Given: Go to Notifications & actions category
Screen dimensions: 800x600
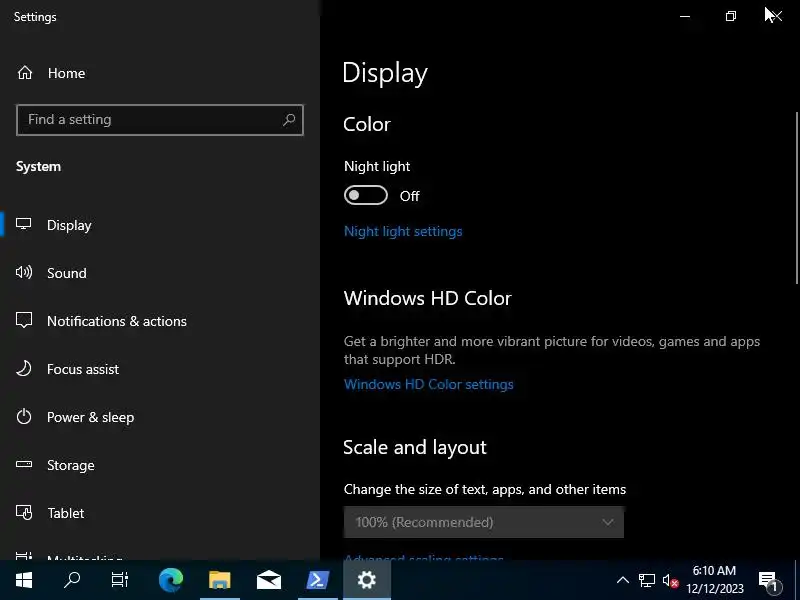Looking at the screenshot, I should [x=160, y=321].
